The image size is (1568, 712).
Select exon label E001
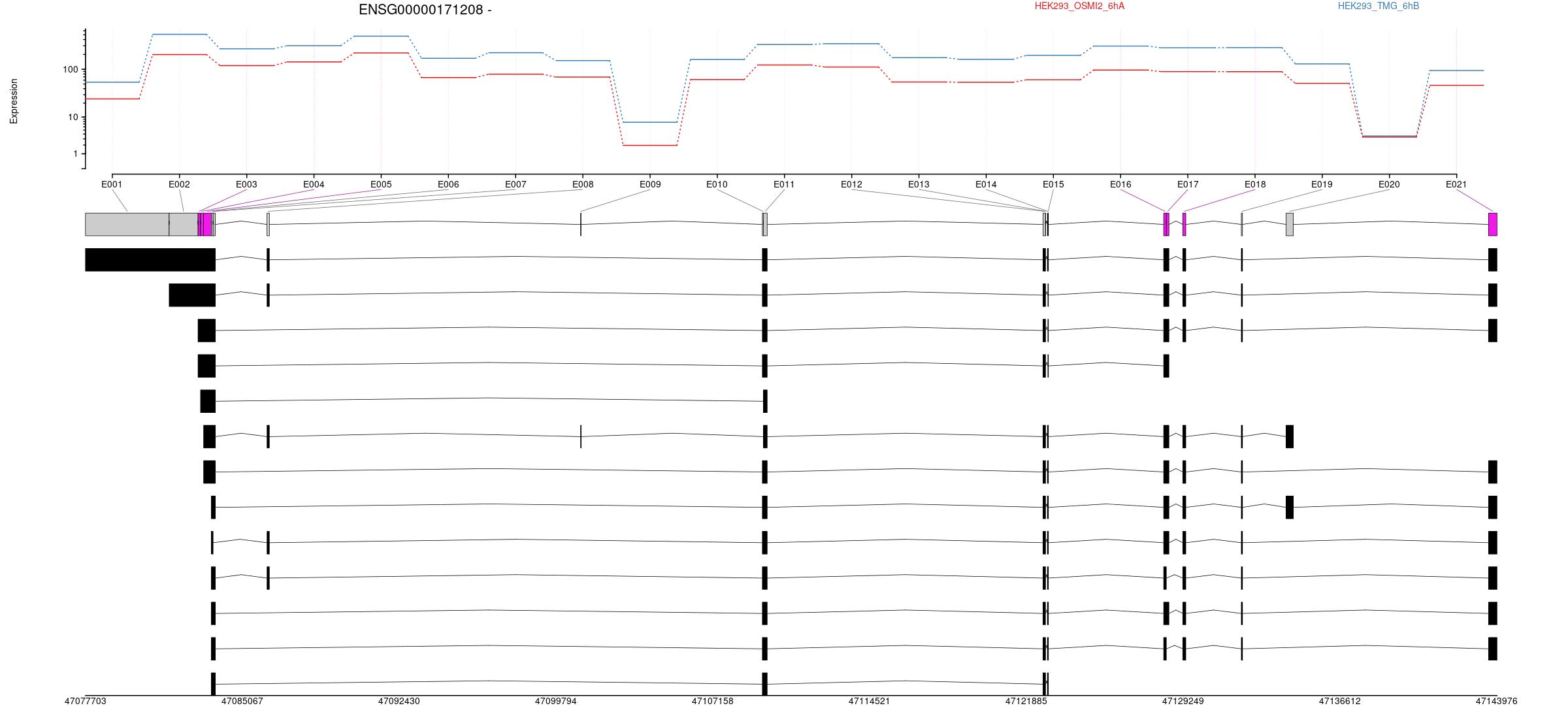(x=112, y=184)
